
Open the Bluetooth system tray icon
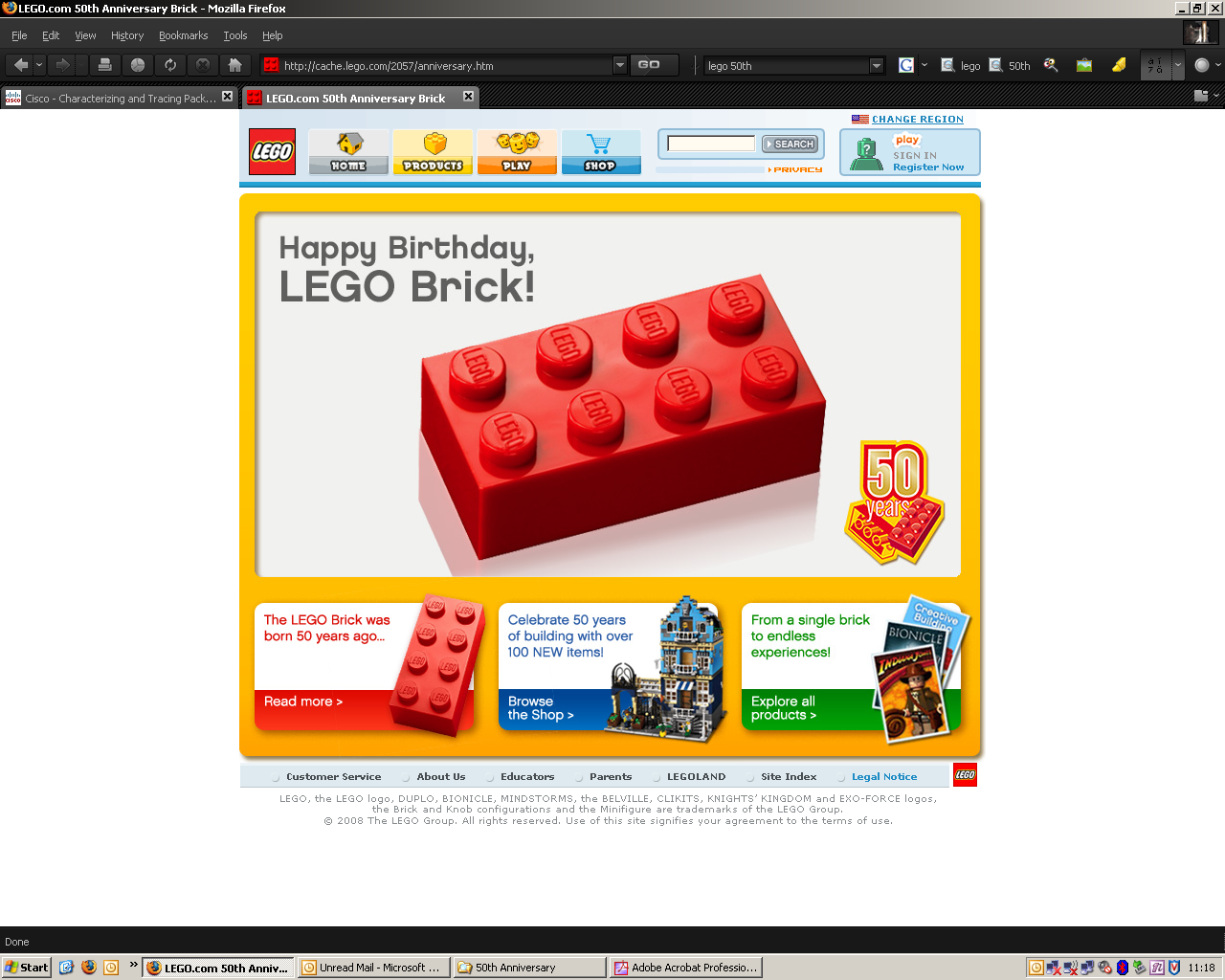pyautogui.click(x=1122, y=967)
